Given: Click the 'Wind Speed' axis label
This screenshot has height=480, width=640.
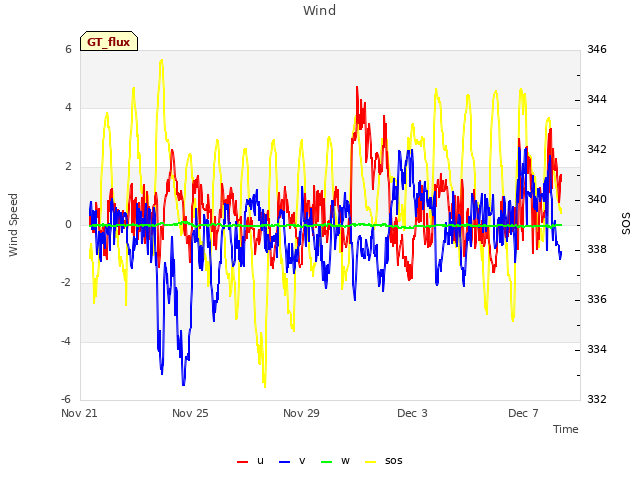Looking at the screenshot, I should [13, 225].
